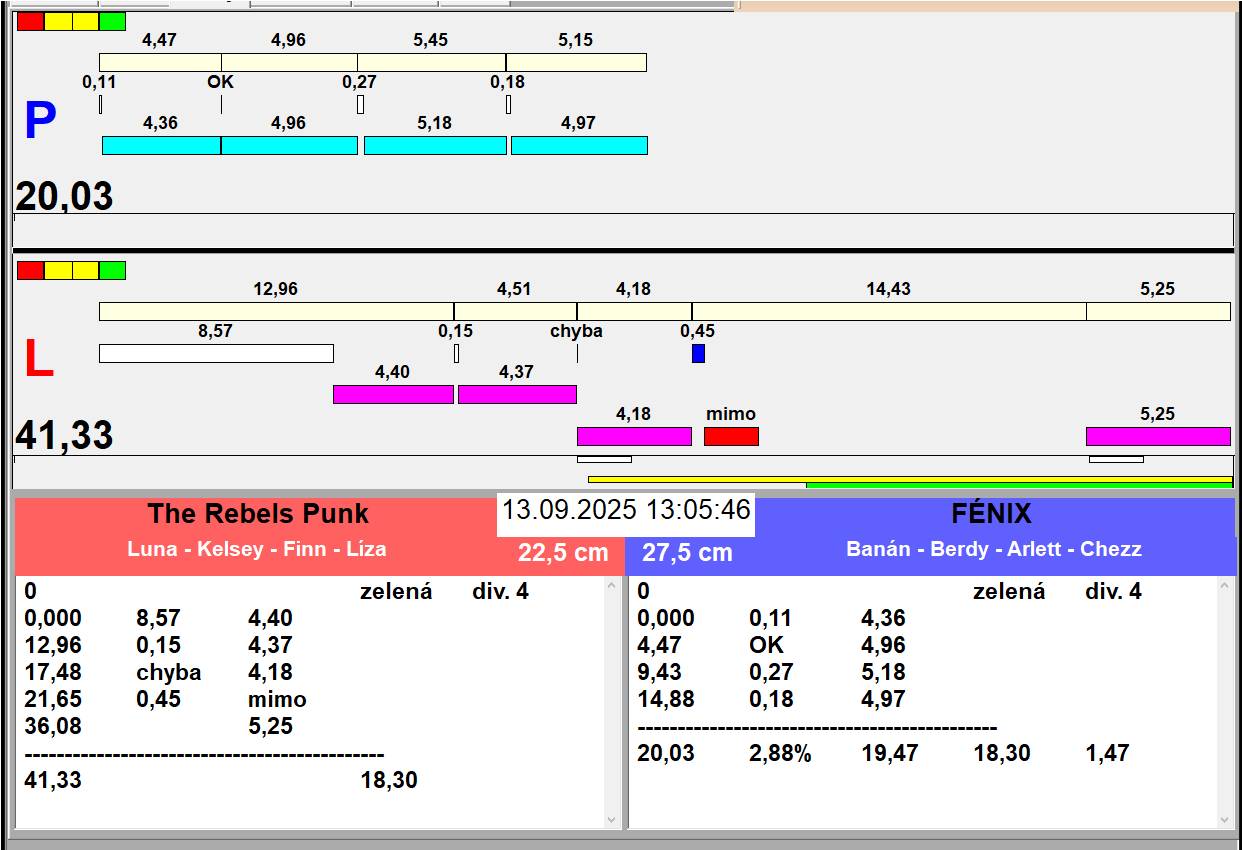The image size is (1242, 850).
Task: Click the green progress bar below lane L
Action: [1018, 485]
